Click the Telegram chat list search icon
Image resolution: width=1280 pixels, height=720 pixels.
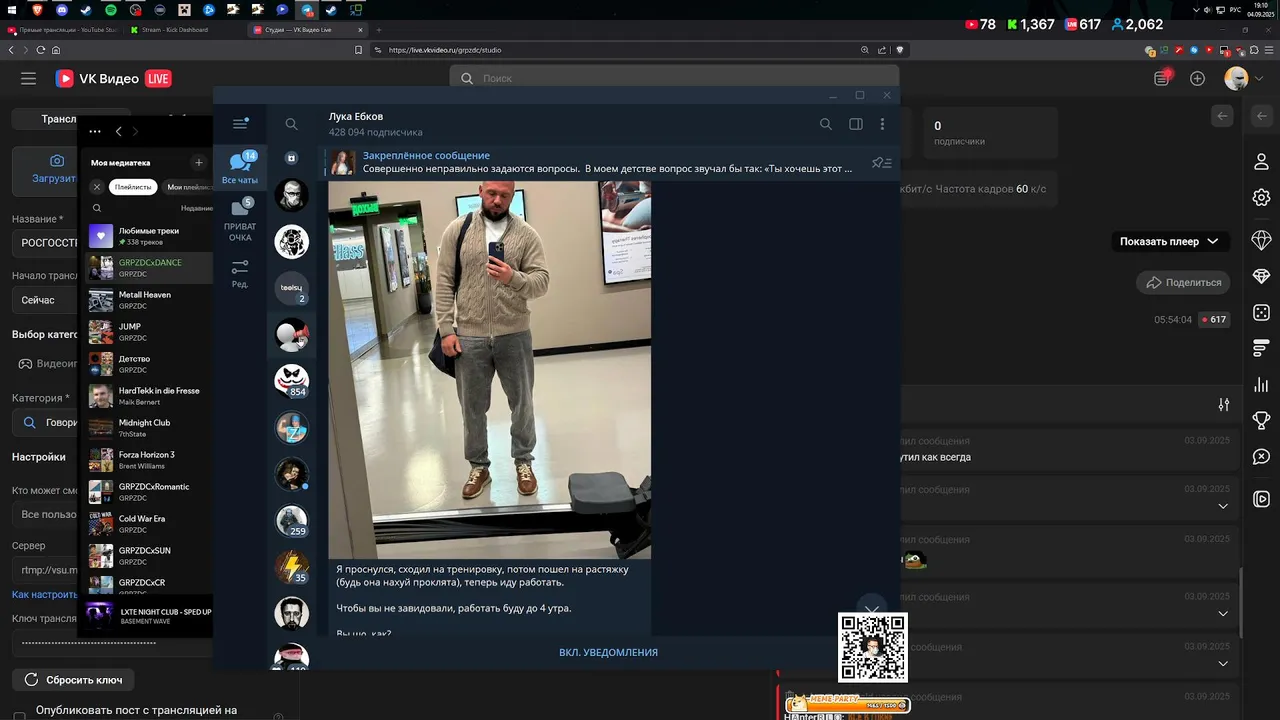(291, 124)
